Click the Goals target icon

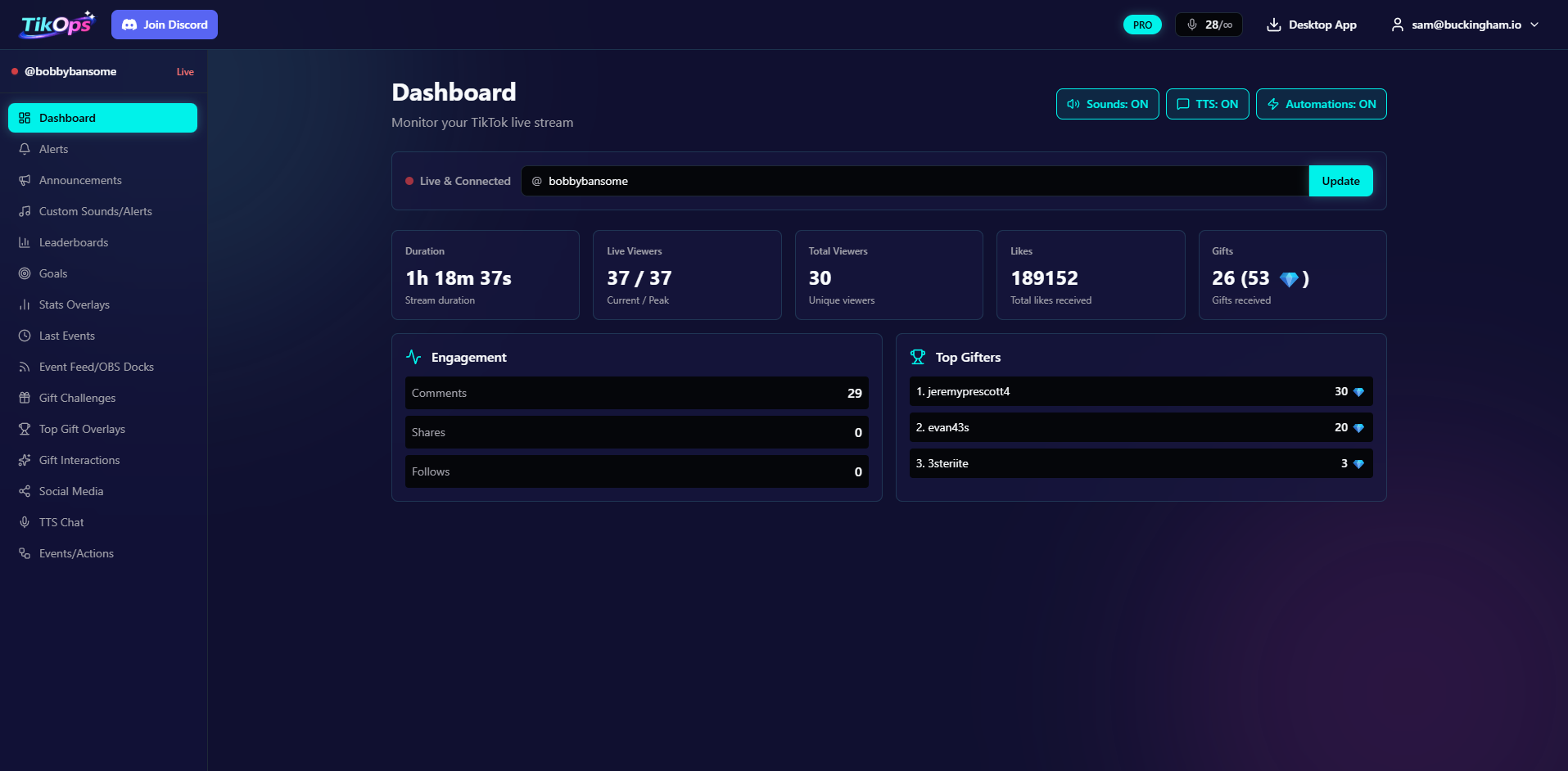click(x=25, y=273)
